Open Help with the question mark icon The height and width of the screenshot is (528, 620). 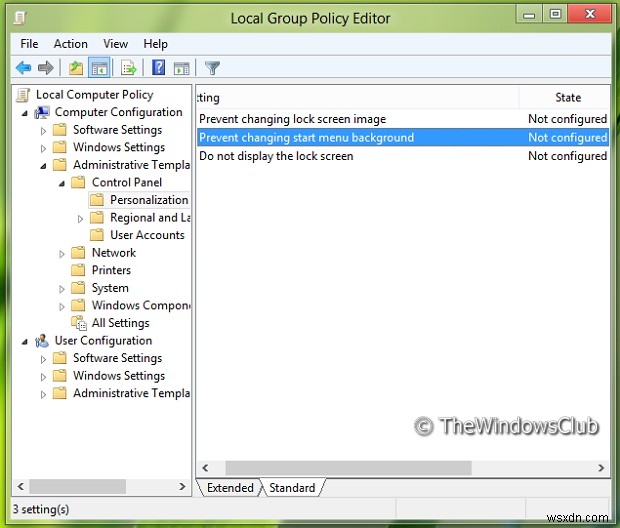pyautogui.click(x=159, y=68)
